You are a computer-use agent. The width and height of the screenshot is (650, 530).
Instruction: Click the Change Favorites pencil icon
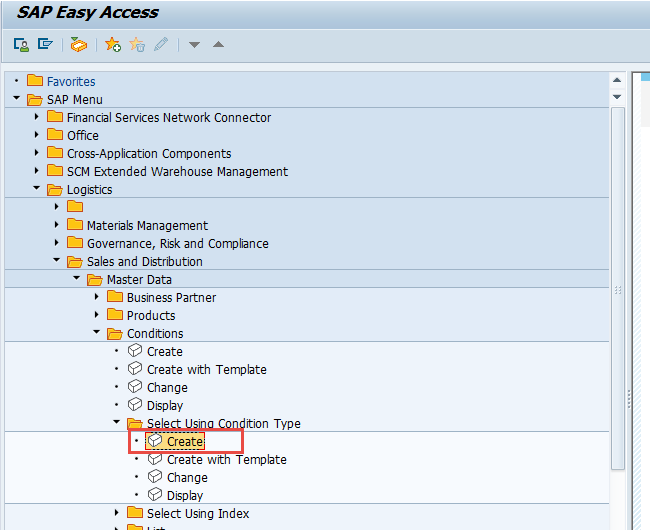coord(161,44)
